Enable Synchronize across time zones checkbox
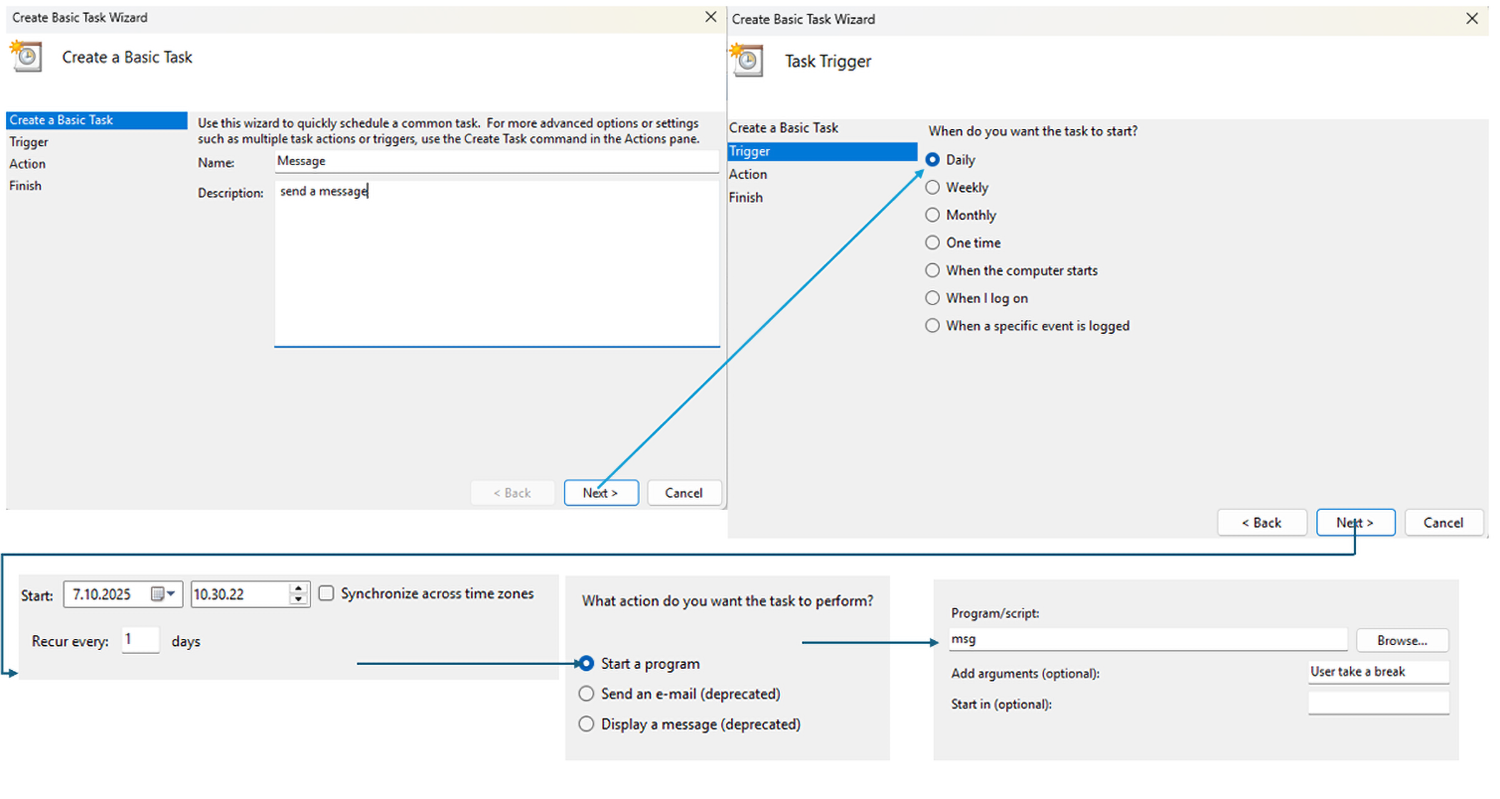The width and height of the screenshot is (1500, 799). click(x=326, y=594)
